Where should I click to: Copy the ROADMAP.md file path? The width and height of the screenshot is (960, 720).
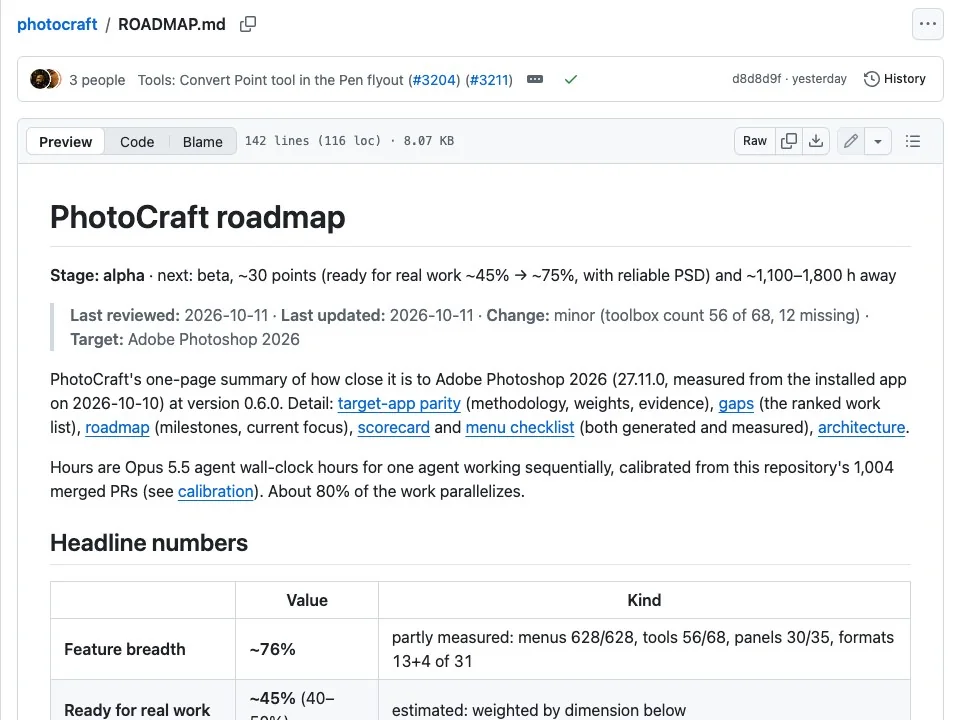pyautogui.click(x=248, y=24)
